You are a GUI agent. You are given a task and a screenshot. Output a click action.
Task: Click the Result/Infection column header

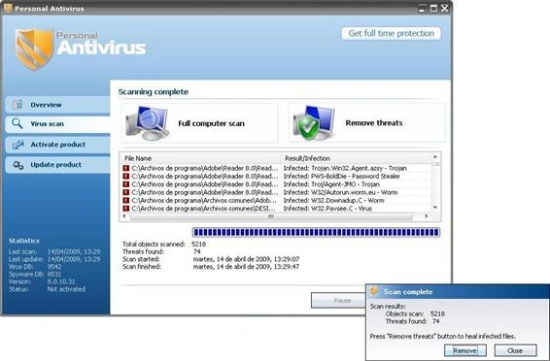pos(356,158)
